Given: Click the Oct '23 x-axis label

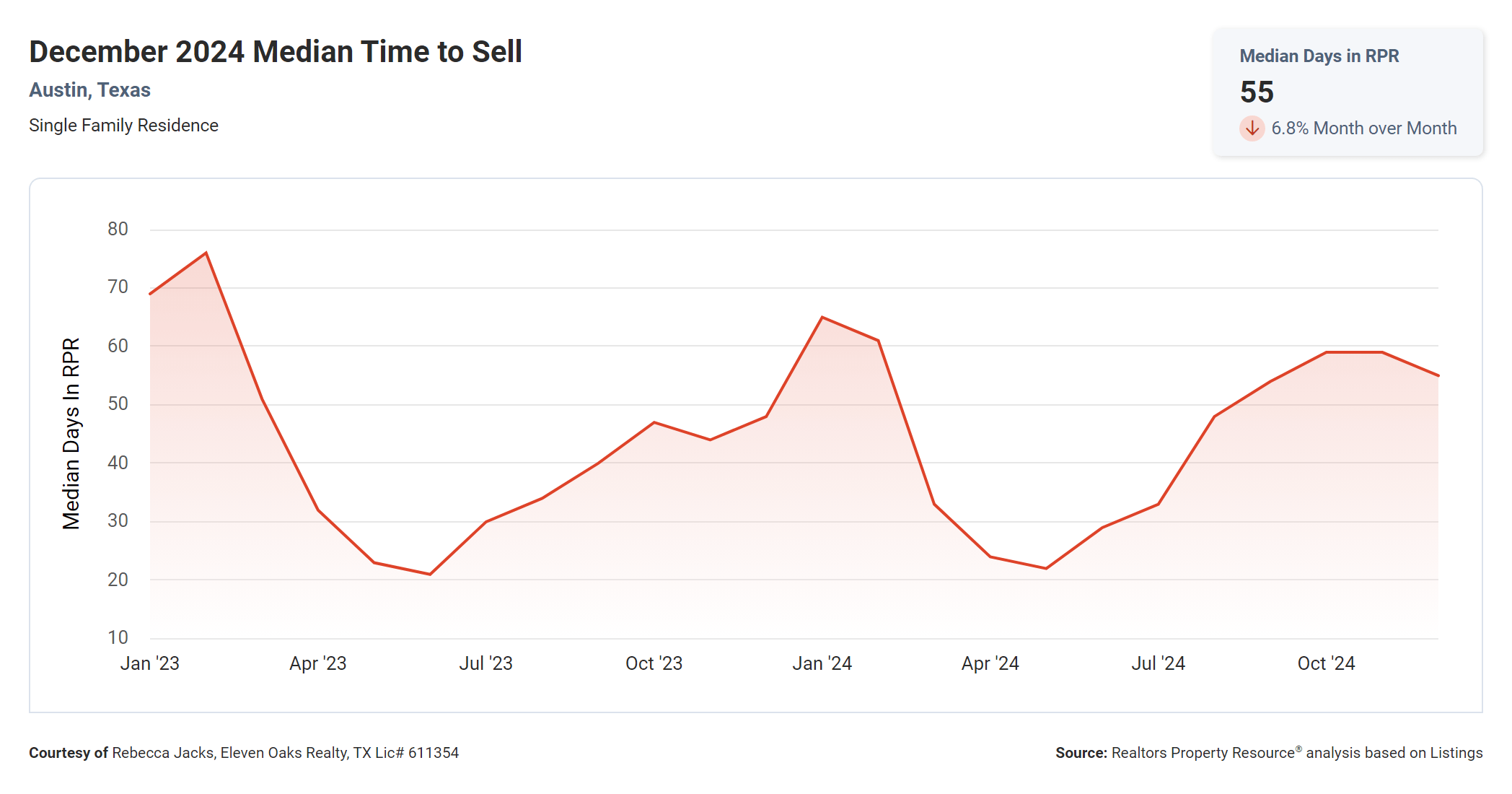Looking at the screenshot, I should point(654,663).
